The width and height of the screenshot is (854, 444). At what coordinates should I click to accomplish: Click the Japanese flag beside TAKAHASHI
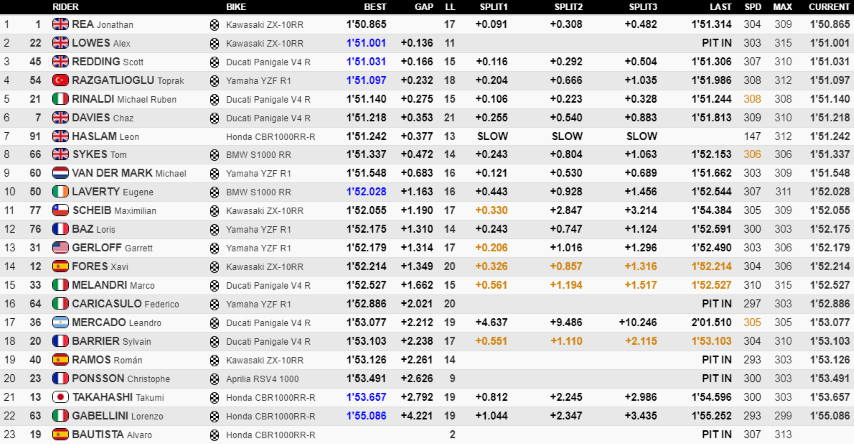click(60, 397)
